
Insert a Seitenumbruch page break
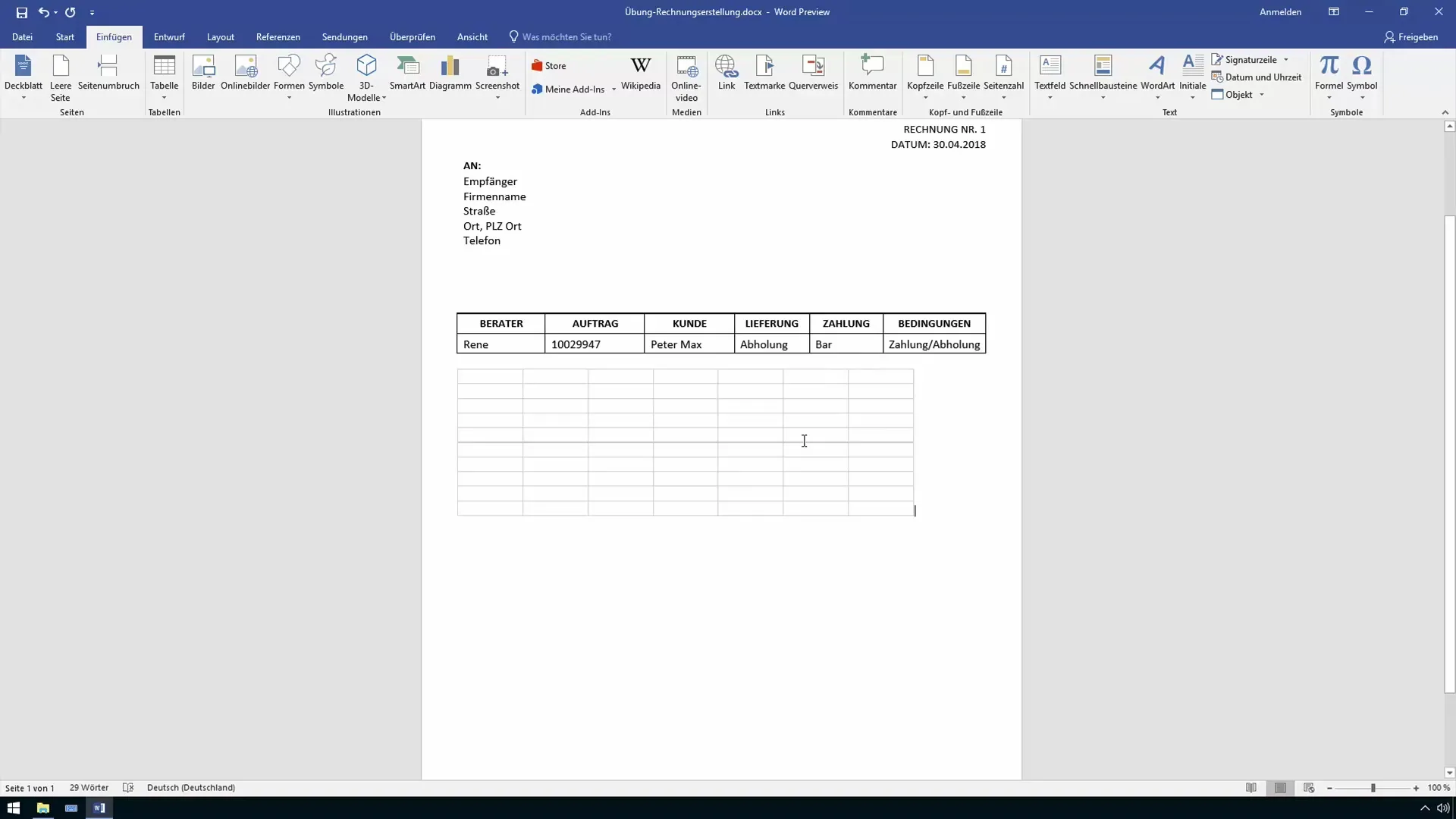[108, 74]
